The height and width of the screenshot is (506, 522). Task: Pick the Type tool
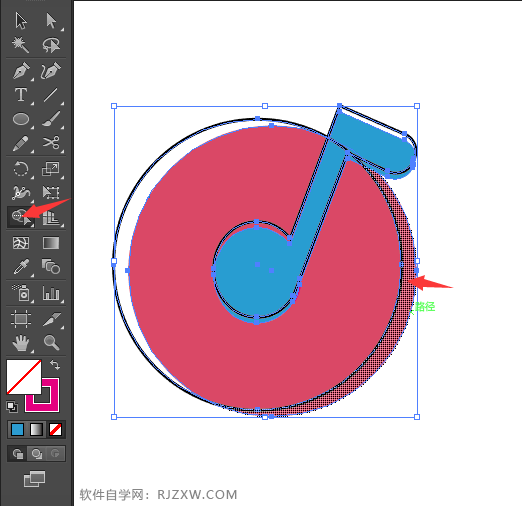point(21,95)
